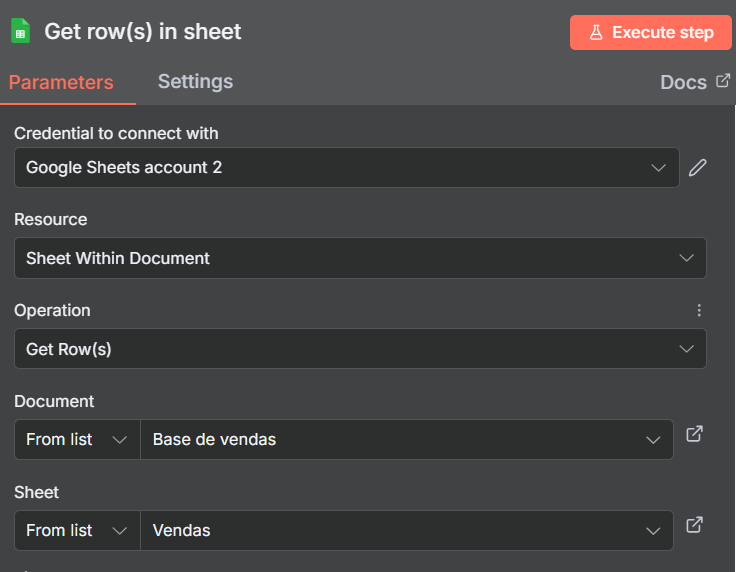Click the three-dot options icon beside Operation

click(x=699, y=310)
